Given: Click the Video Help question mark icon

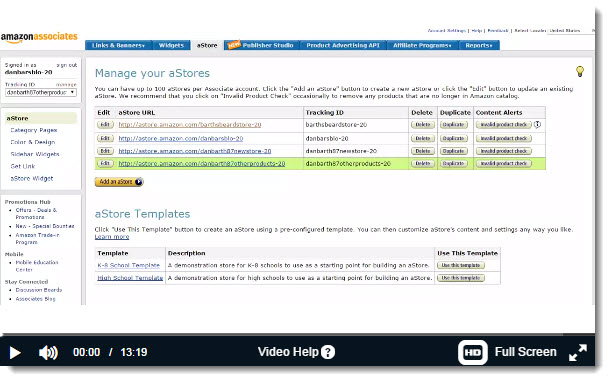Looking at the screenshot, I should [328, 352].
